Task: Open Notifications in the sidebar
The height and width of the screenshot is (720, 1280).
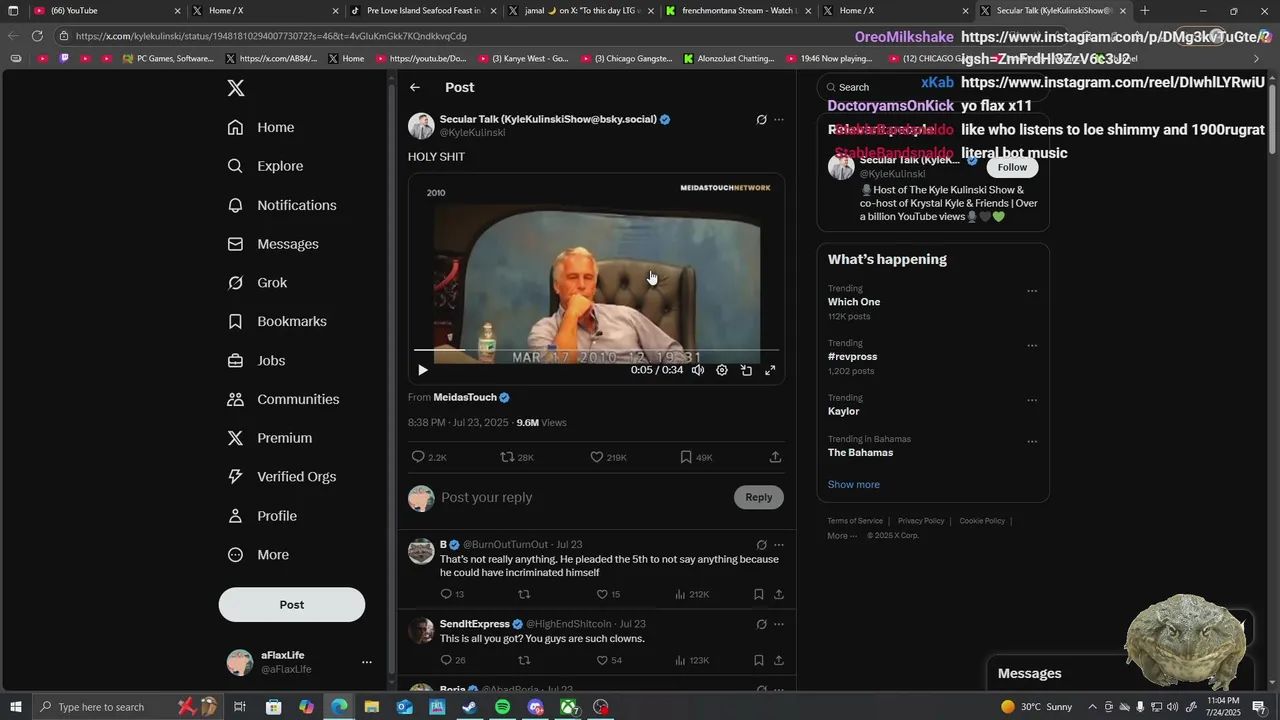Action: (282, 205)
